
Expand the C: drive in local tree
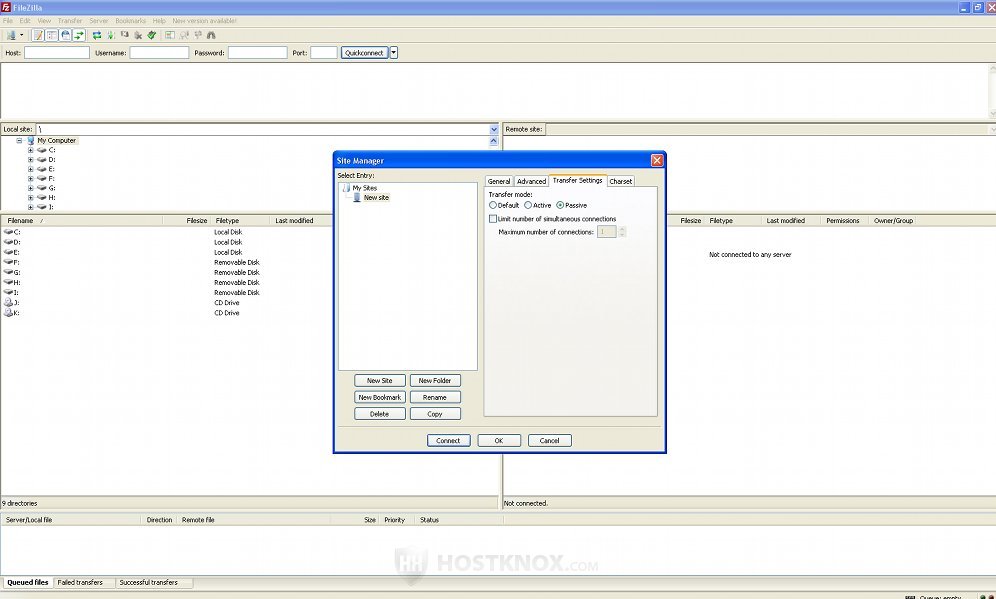[30, 150]
